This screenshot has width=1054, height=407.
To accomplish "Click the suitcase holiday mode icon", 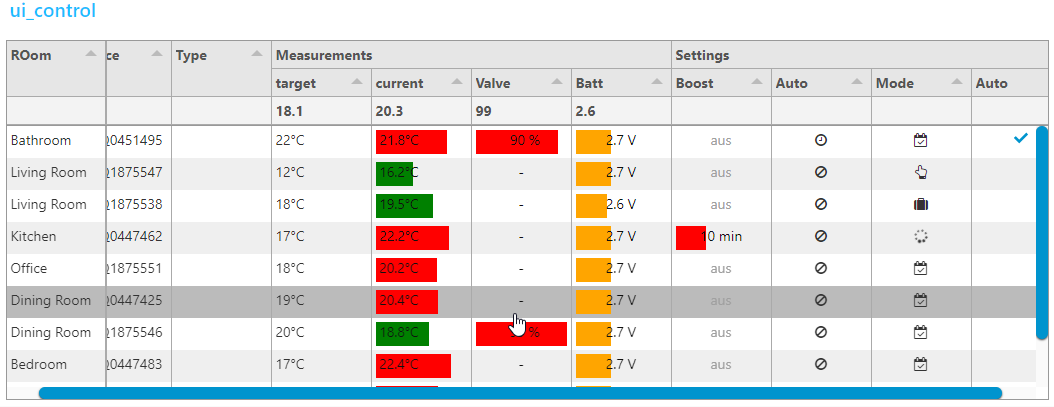I will click(921, 205).
